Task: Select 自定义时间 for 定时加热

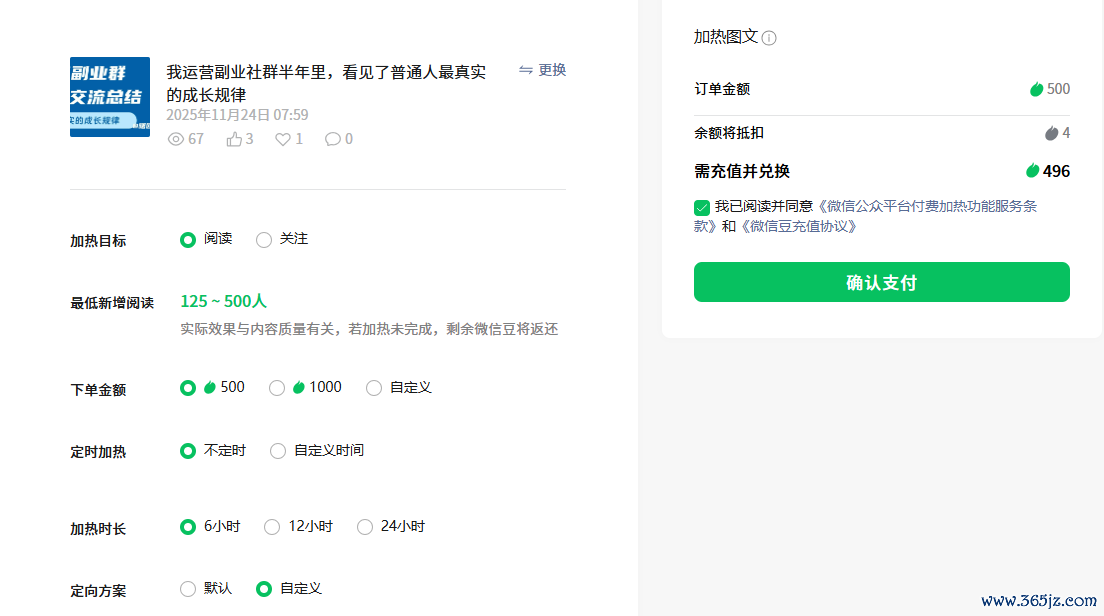Action: pyautogui.click(x=278, y=451)
